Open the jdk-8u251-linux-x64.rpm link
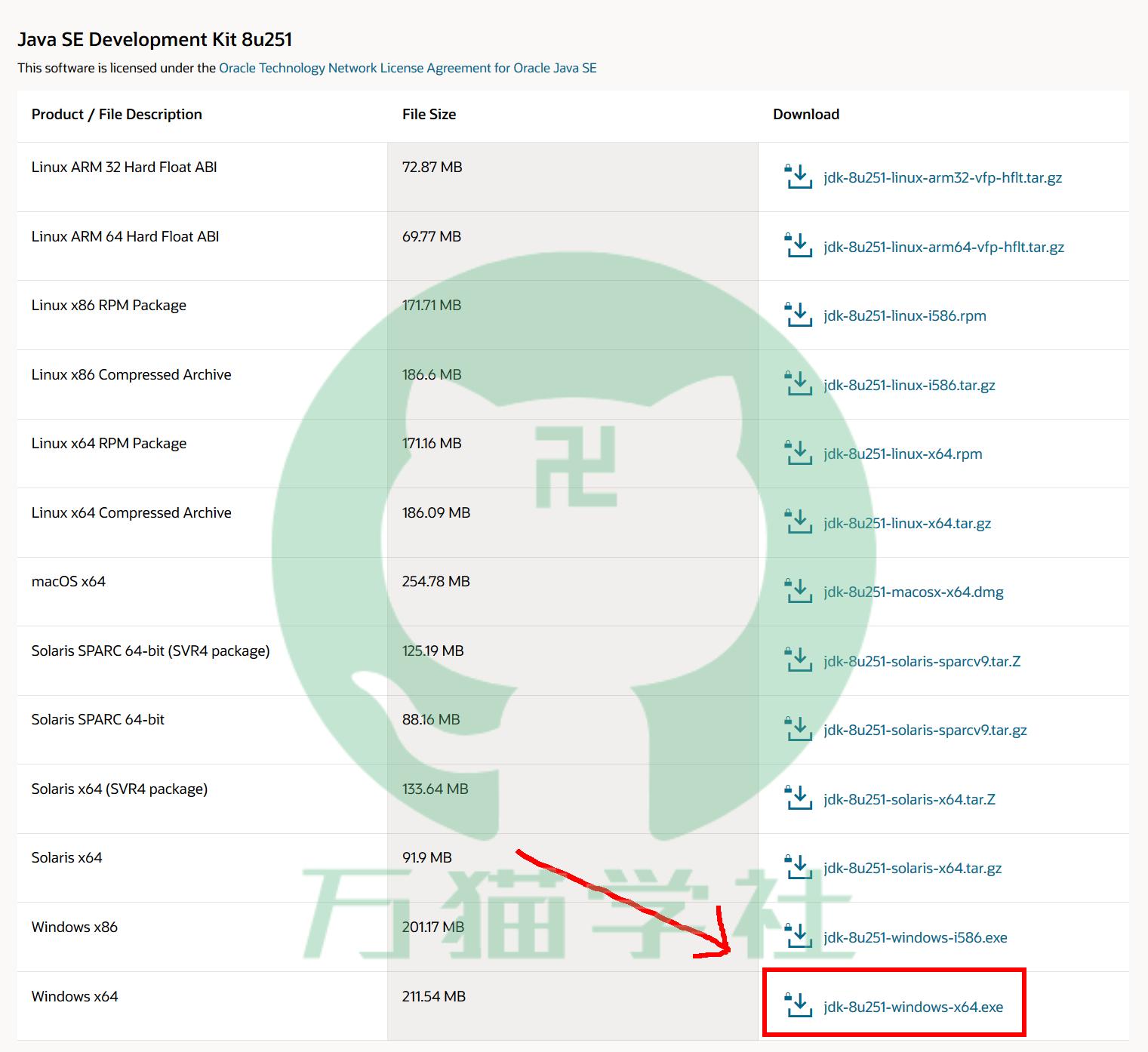Viewport: 1148px width, 1052px height. (903, 454)
